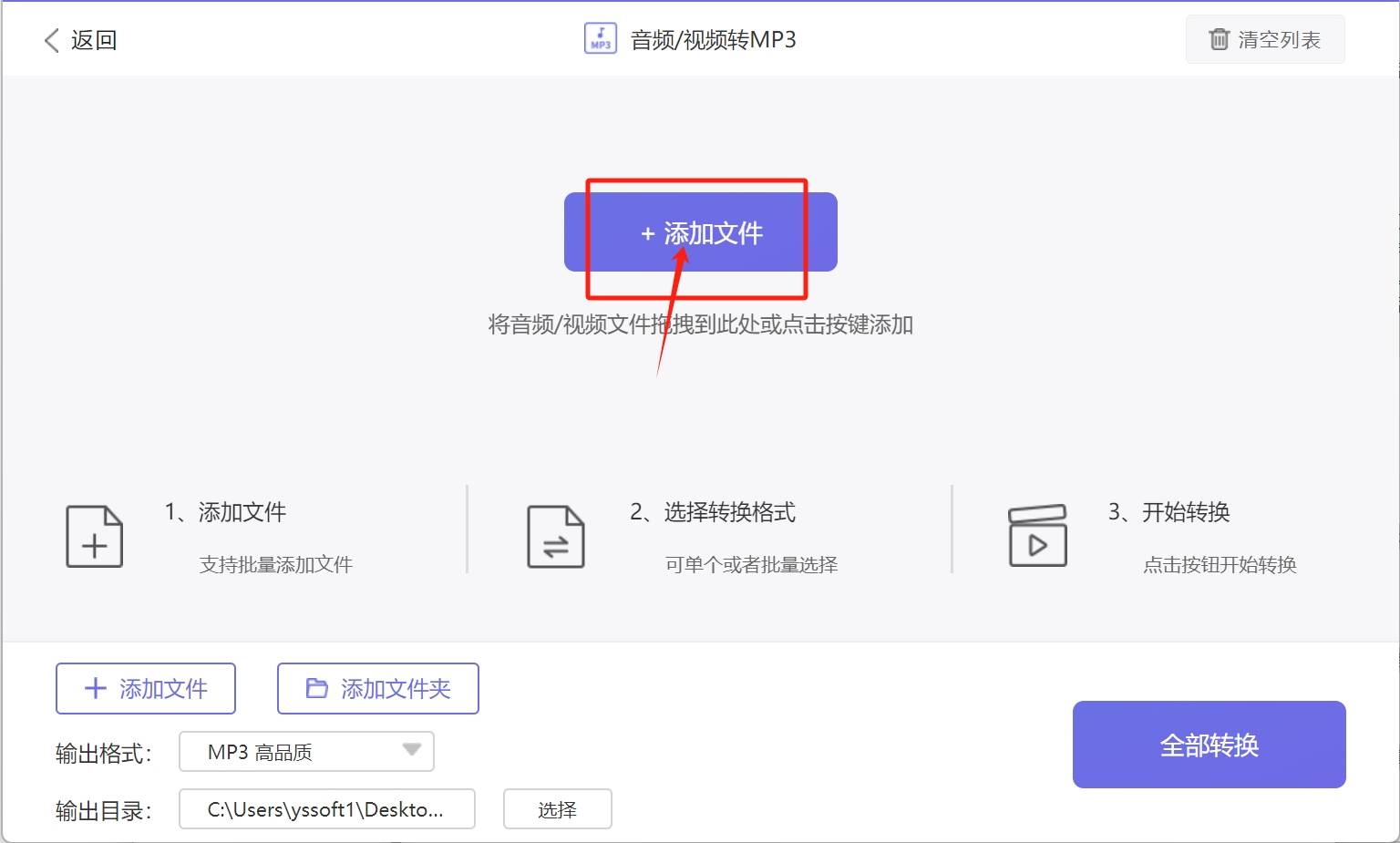Image resolution: width=1400 pixels, height=843 pixels.
Task: Click the drag-and-drop hint text area
Action: 700,324
